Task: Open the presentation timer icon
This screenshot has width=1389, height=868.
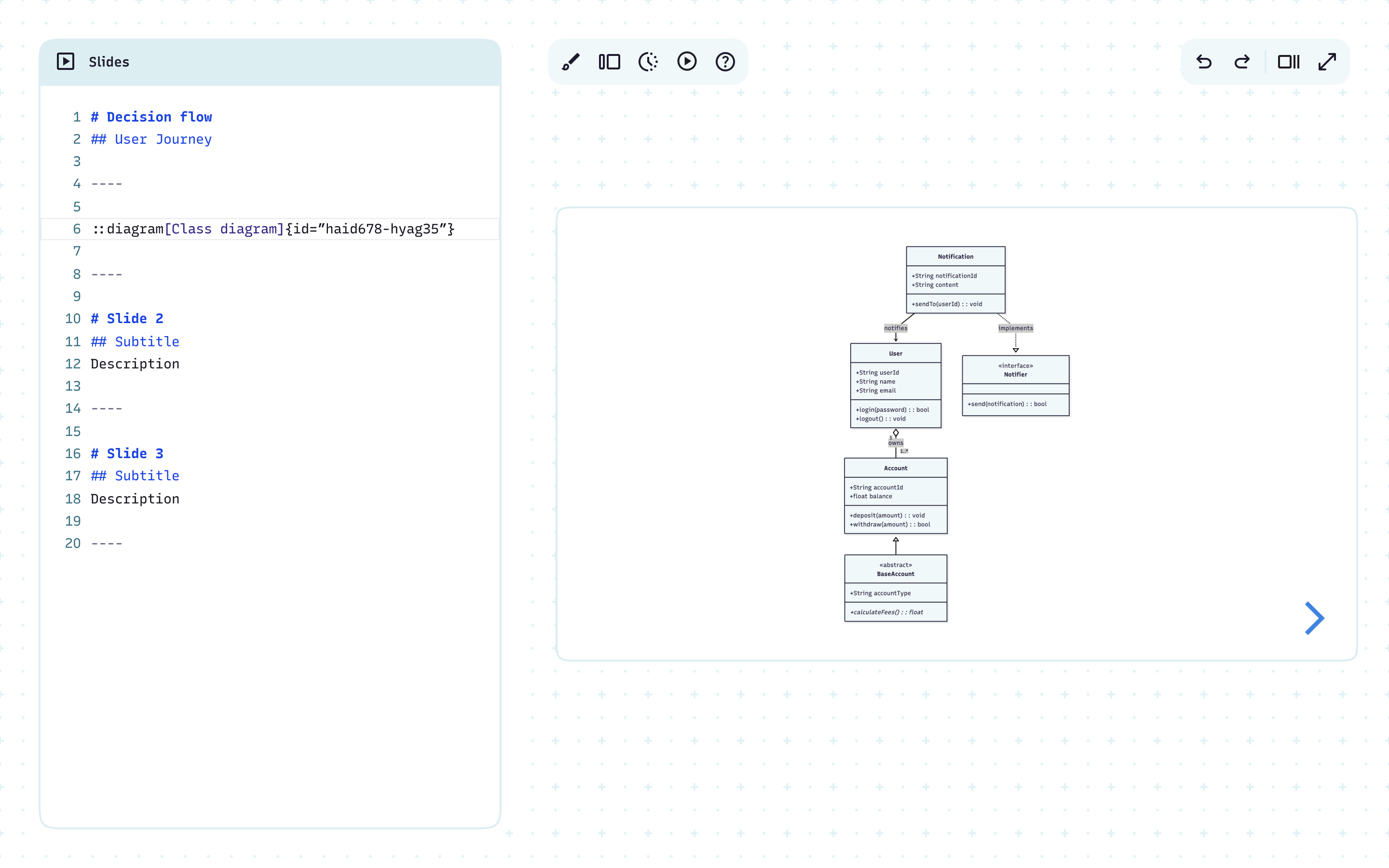Action: tap(649, 61)
